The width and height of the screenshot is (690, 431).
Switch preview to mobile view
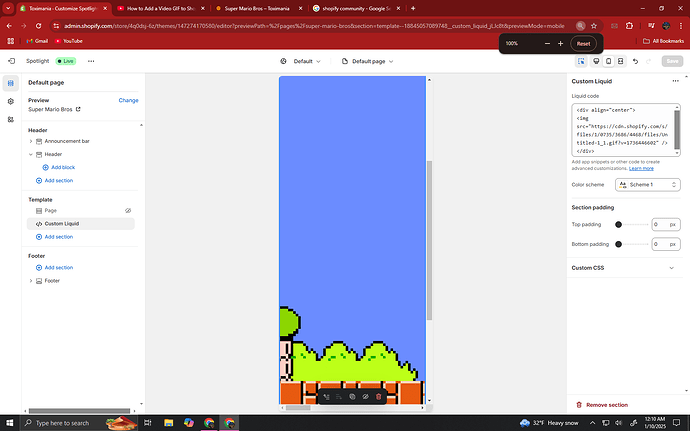coord(609,61)
